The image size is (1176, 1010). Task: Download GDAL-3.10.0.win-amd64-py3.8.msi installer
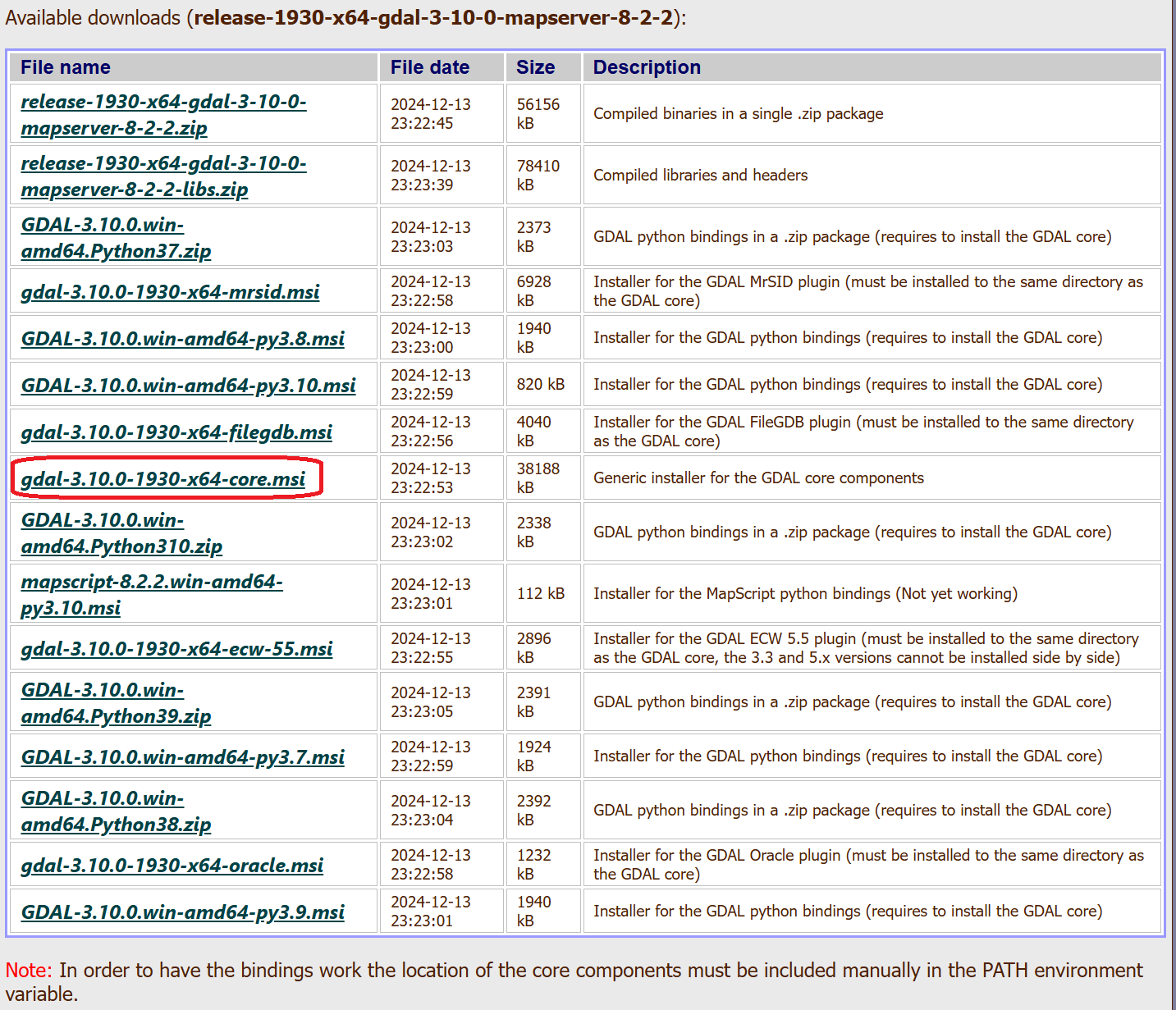point(182,339)
